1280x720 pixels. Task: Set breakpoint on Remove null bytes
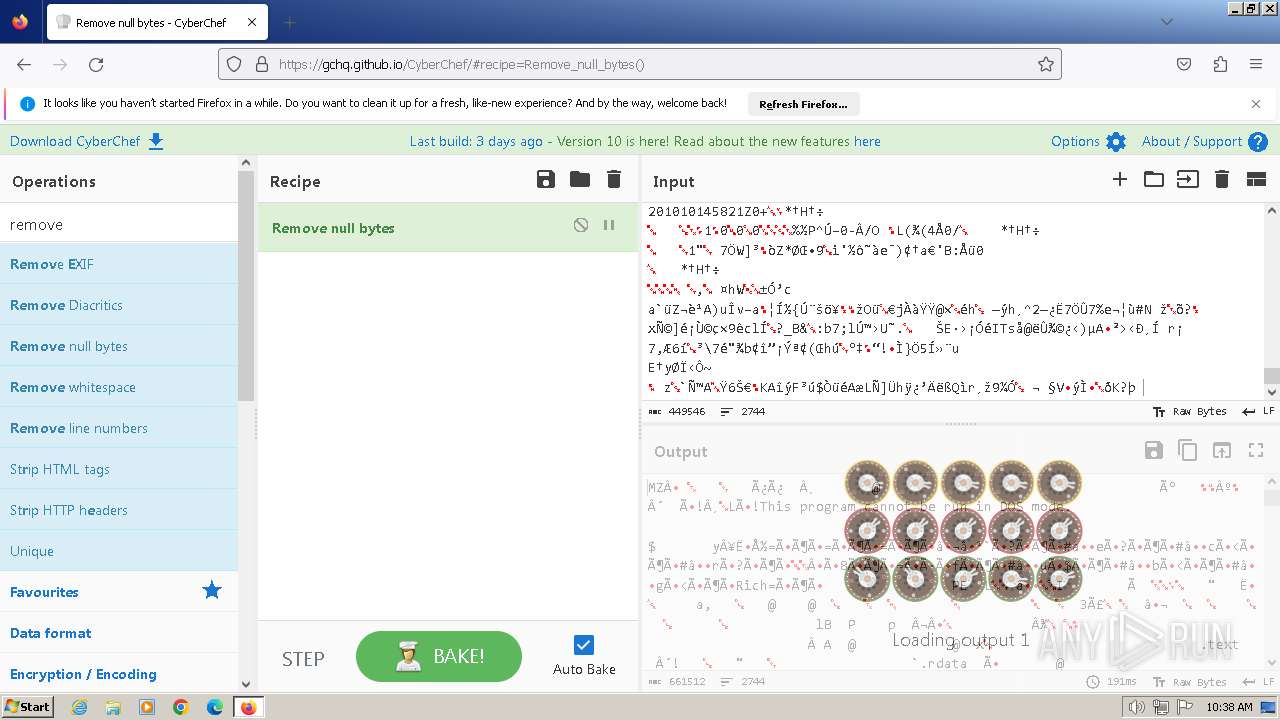coord(609,226)
